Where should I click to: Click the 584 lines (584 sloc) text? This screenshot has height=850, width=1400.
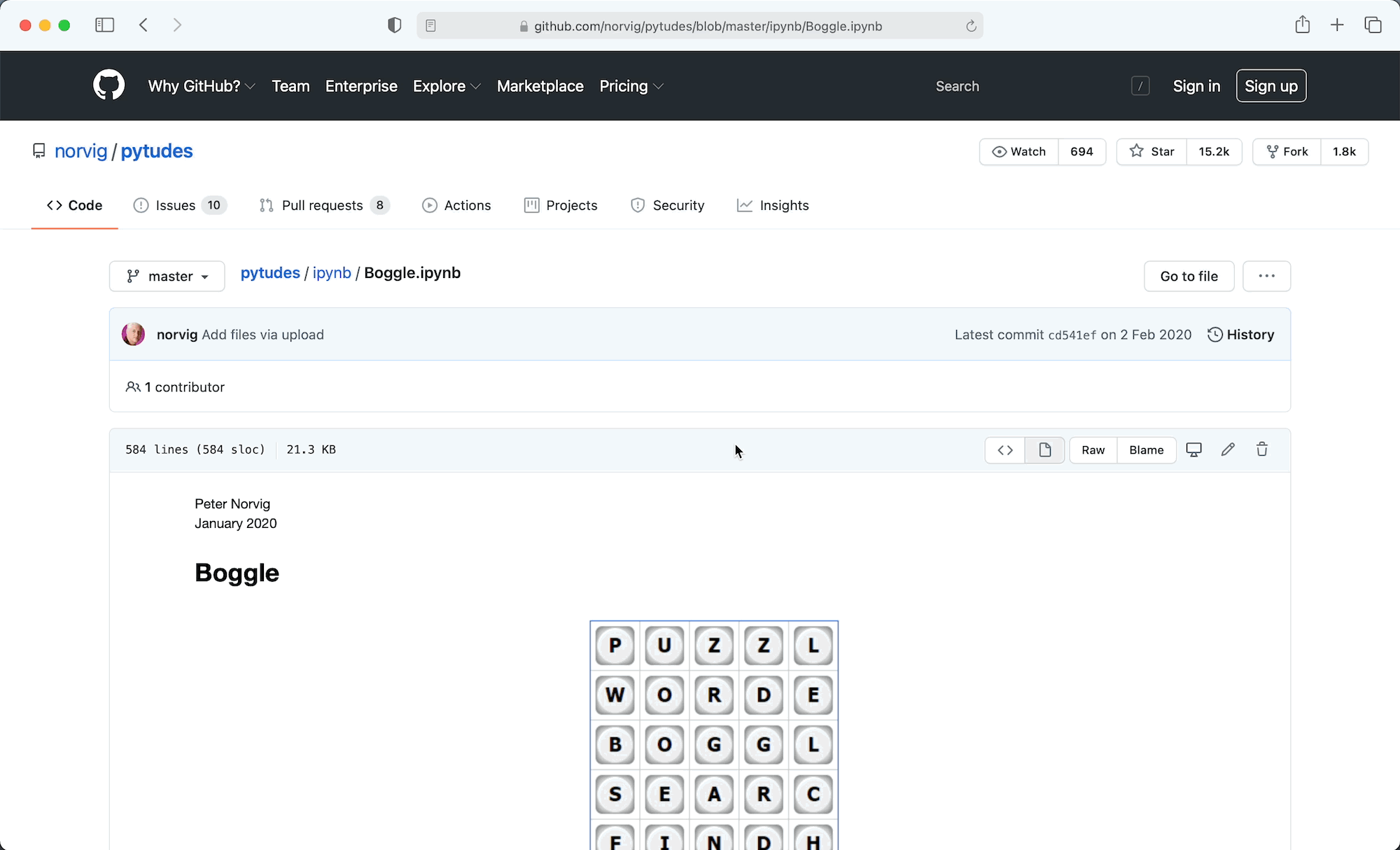[x=195, y=450]
